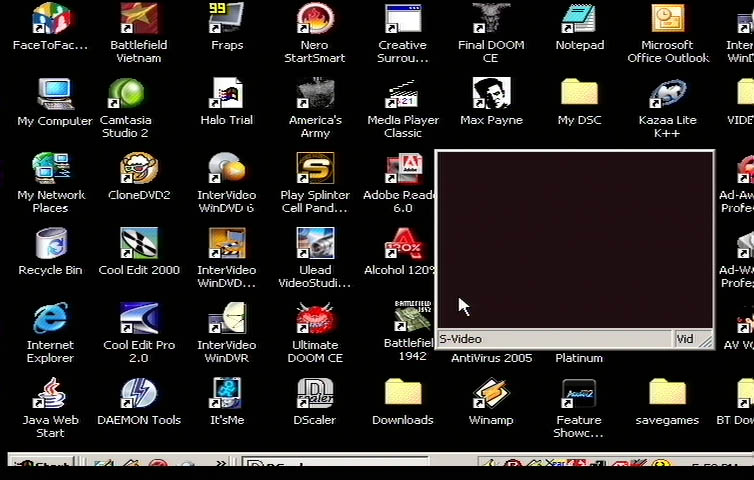Open Media Player Classic shortcut
Viewport: 754px width, 480px height.
click(x=403, y=94)
